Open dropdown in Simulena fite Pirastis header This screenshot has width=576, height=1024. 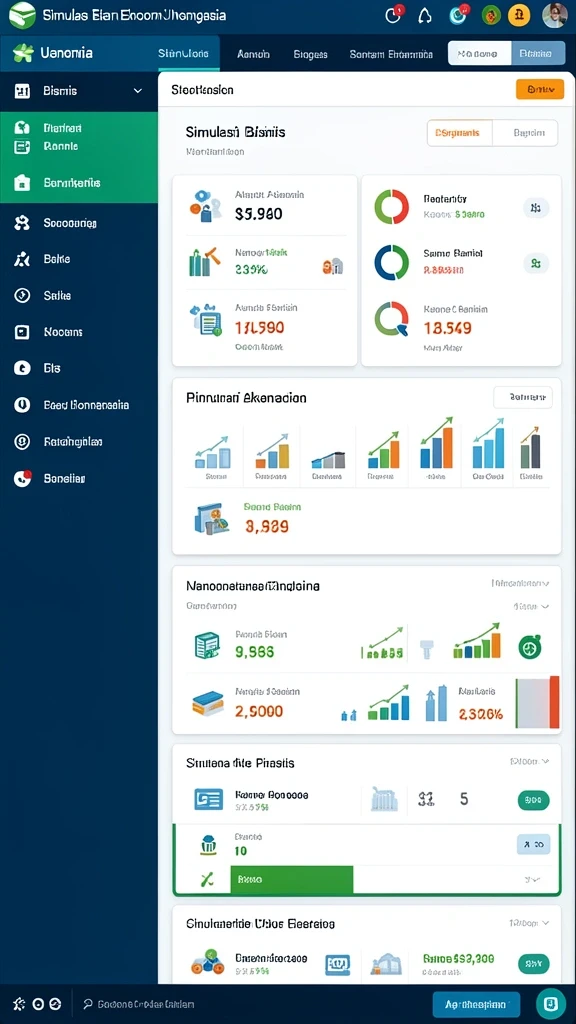[529, 761]
